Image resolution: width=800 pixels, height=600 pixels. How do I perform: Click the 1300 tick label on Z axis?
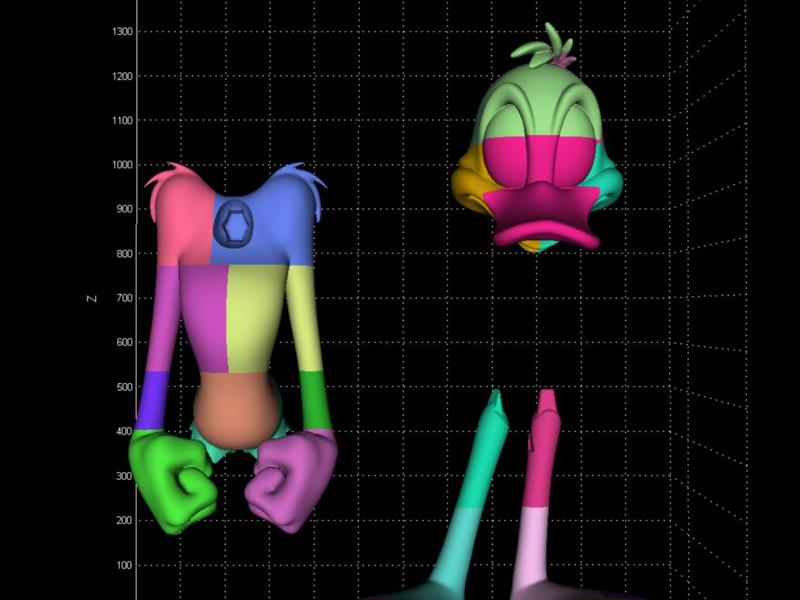[x=122, y=31]
